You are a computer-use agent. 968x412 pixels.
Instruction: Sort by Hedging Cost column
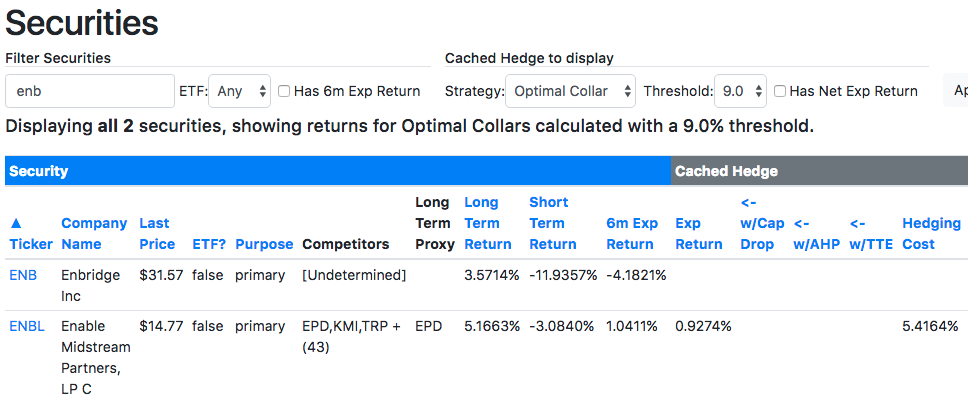tap(932, 233)
